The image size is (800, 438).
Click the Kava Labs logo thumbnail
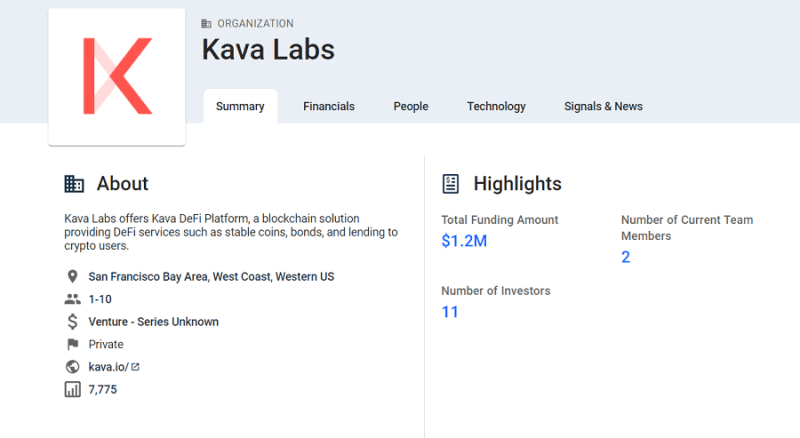point(117,77)
